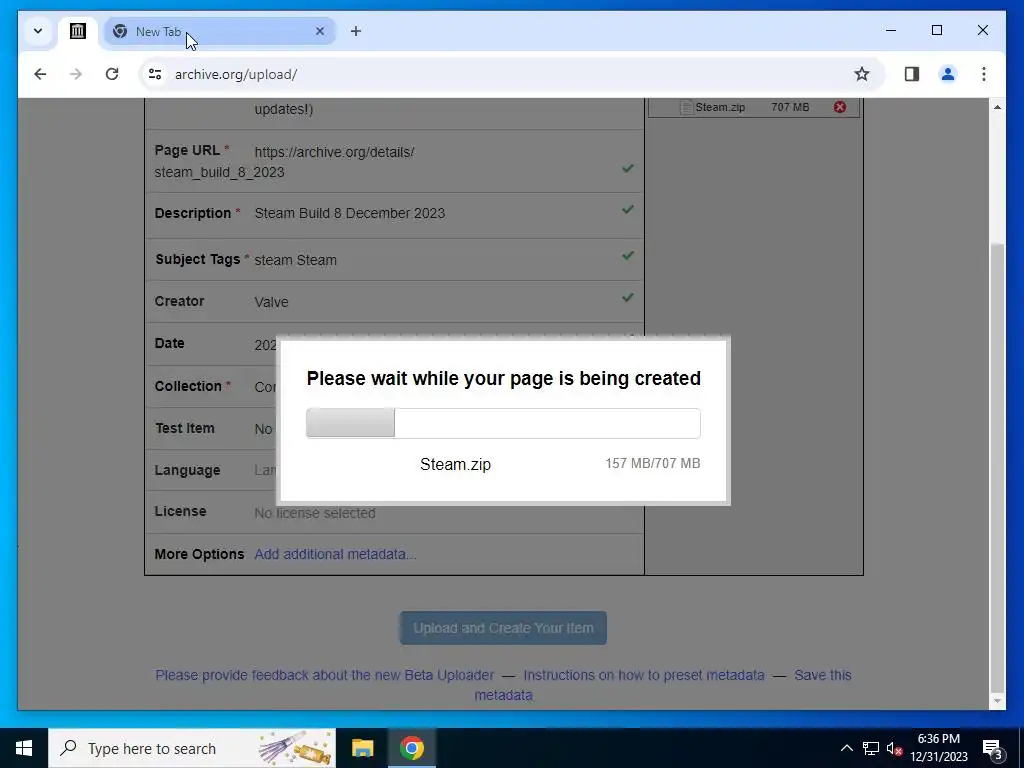Click the Date field label
Screen dimensions: 1024x768
point(169,344)
